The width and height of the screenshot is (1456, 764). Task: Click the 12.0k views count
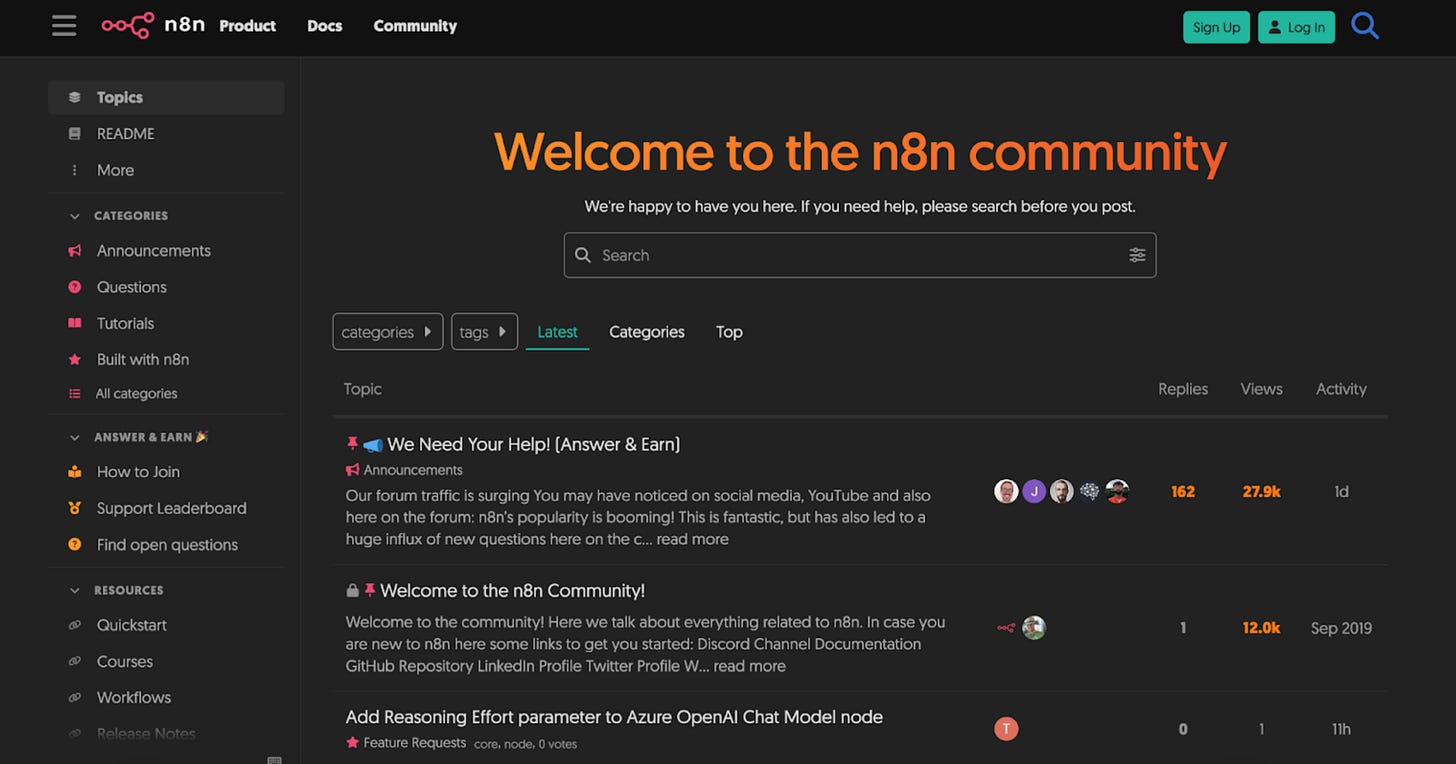1262,628
